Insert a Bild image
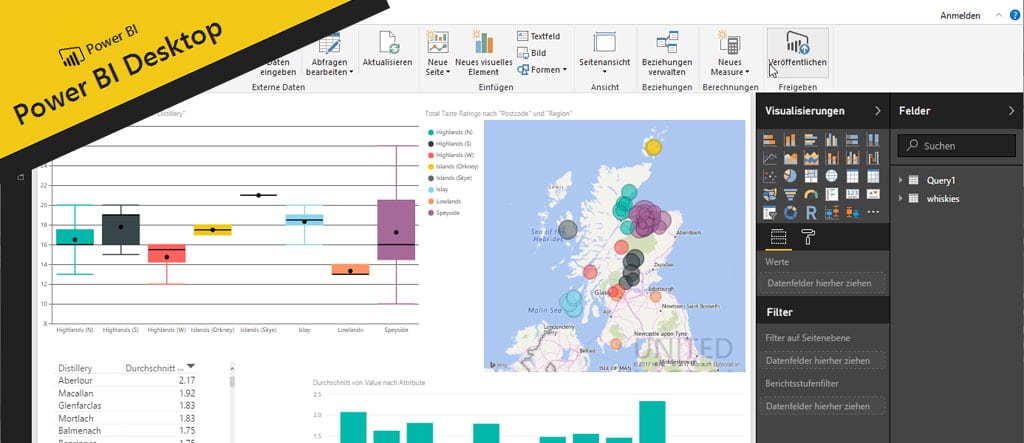The width and height of the screenshot is (1024, 443). click(x=532, y=53)
